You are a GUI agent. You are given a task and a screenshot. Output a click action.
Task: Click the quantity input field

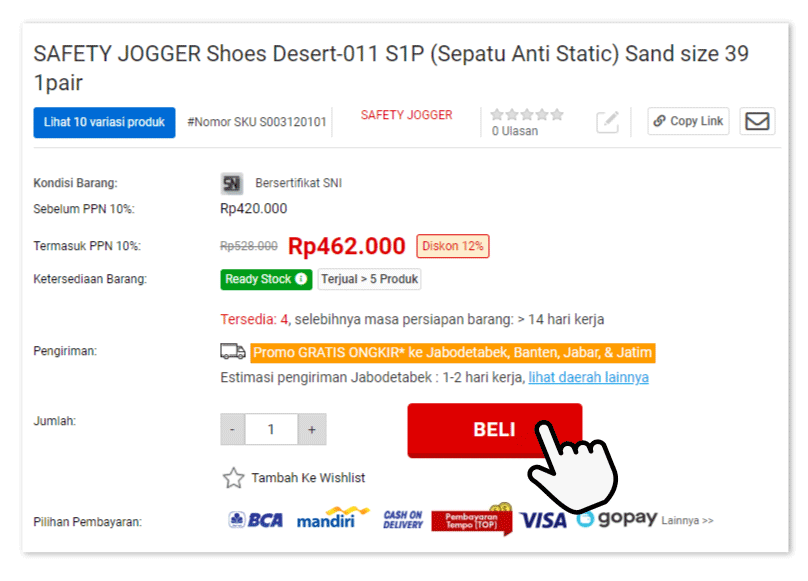coord(272,429)
